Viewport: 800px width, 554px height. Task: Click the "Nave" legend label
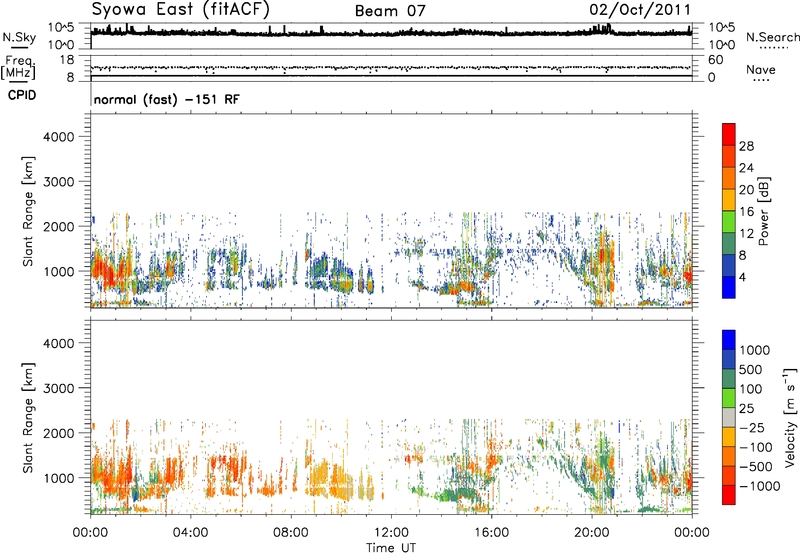761,70
